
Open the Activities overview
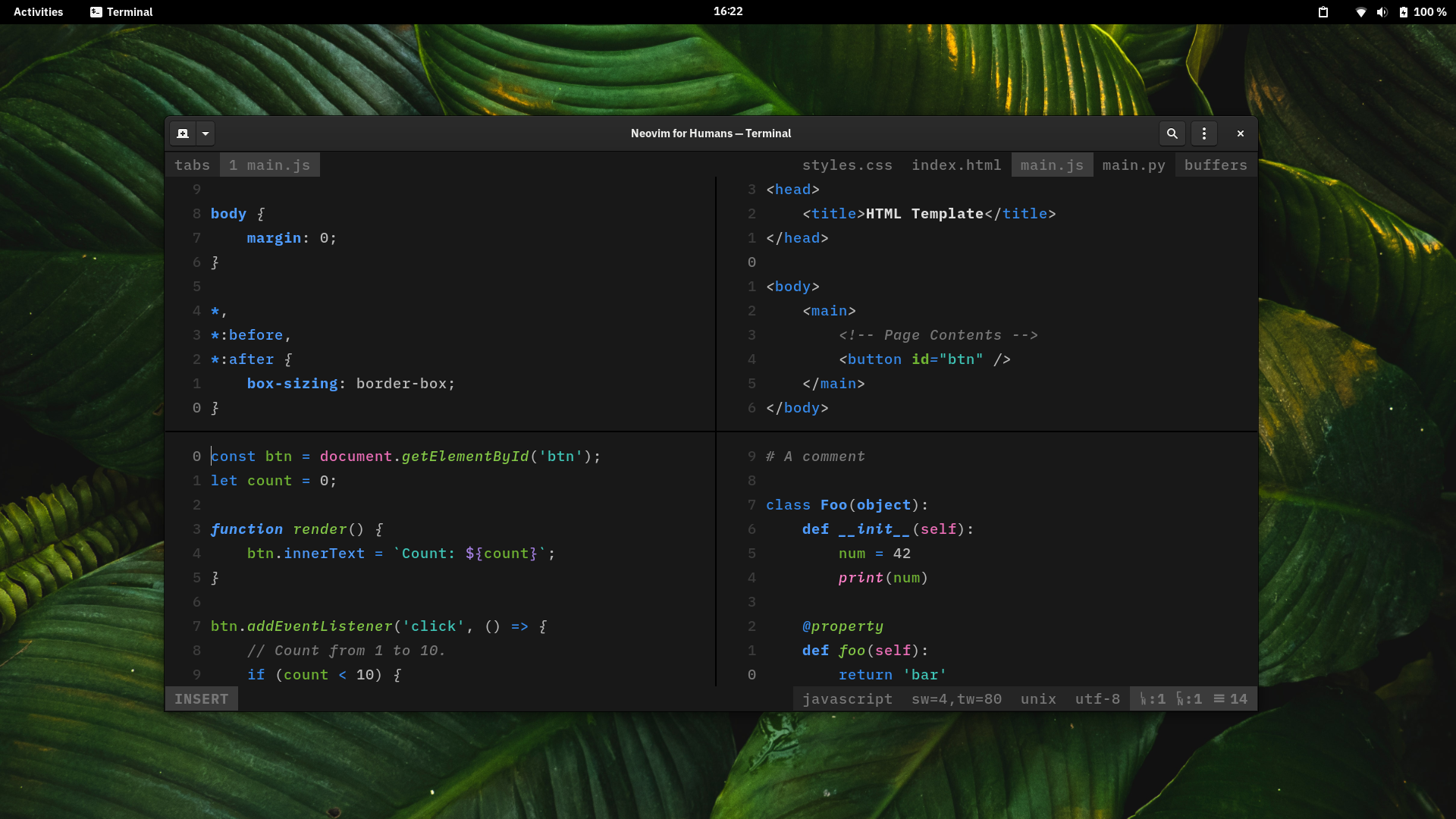click(39, 12)
